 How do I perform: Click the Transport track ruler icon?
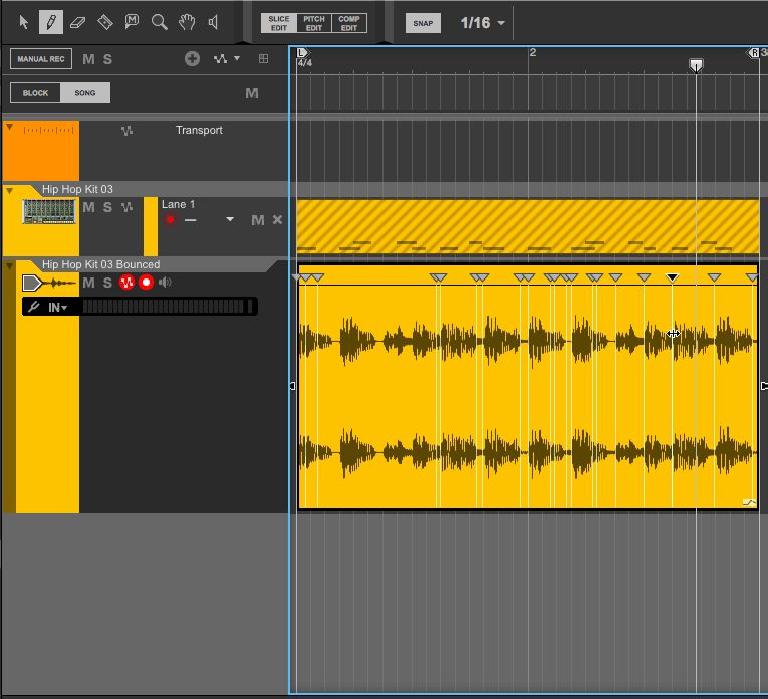pyautogui.click(x=49, y=130)
